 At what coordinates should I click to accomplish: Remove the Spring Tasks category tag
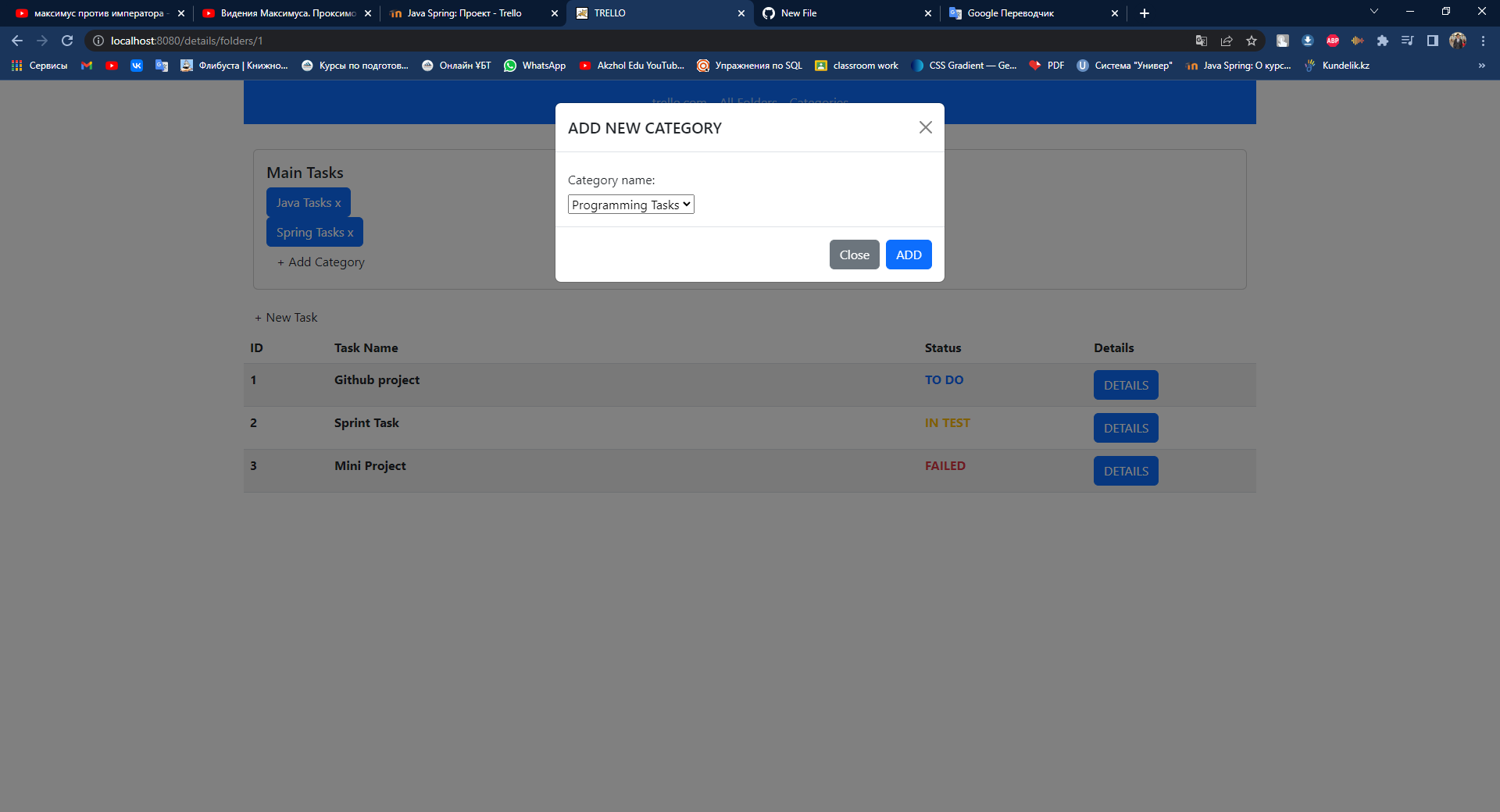(x=351, y=233)
